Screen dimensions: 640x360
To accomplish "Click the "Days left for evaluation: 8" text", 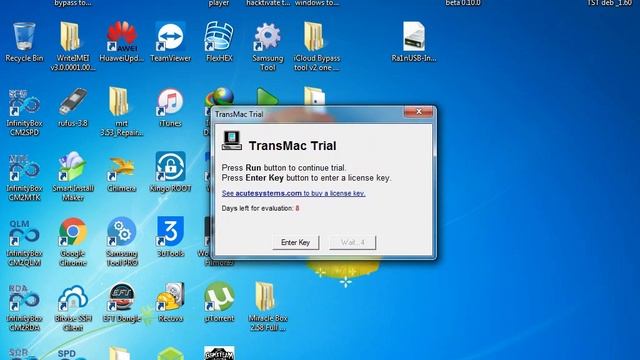I will tap(260, 208).
